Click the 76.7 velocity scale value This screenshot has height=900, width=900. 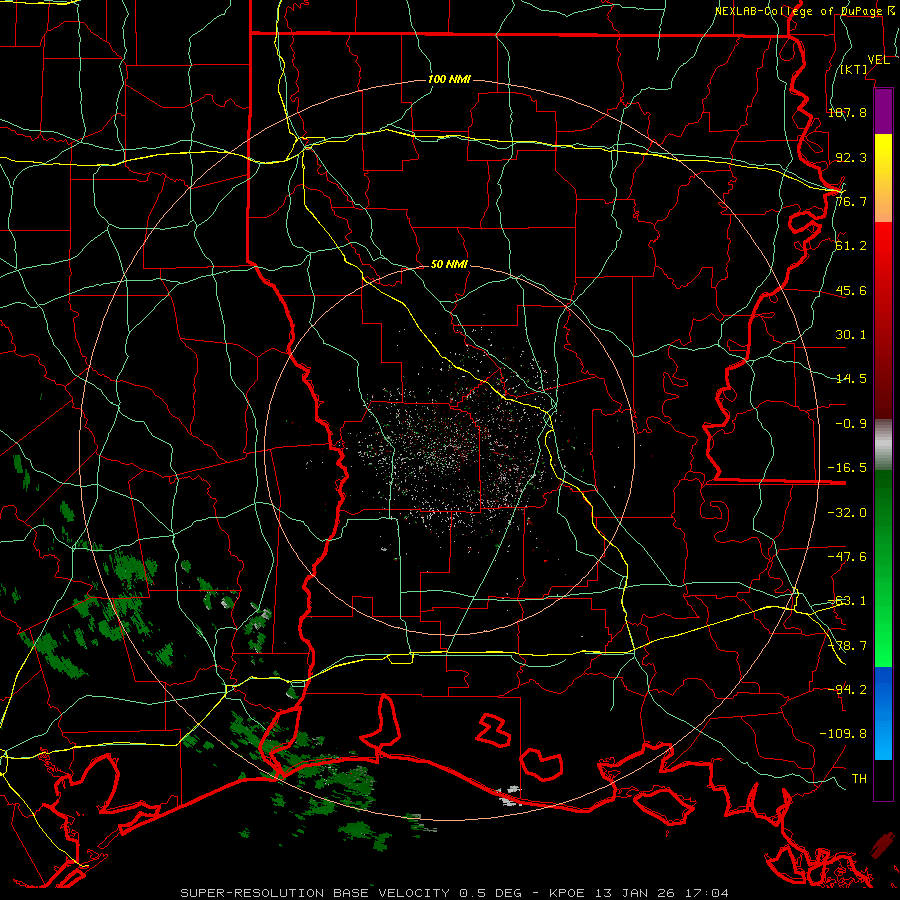pos(851,201)
